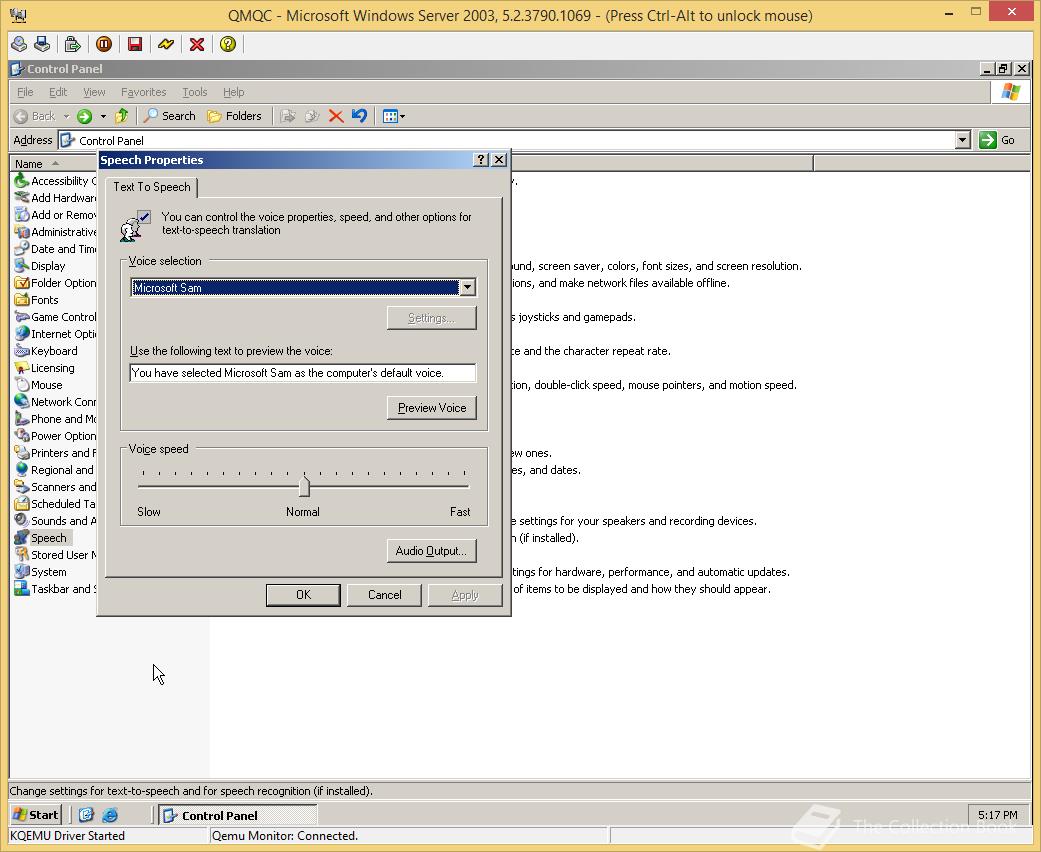Image resolution: width=1041 pixels, height=852 pixels.
Task: Click the Start button
Action: coord(36,815)
